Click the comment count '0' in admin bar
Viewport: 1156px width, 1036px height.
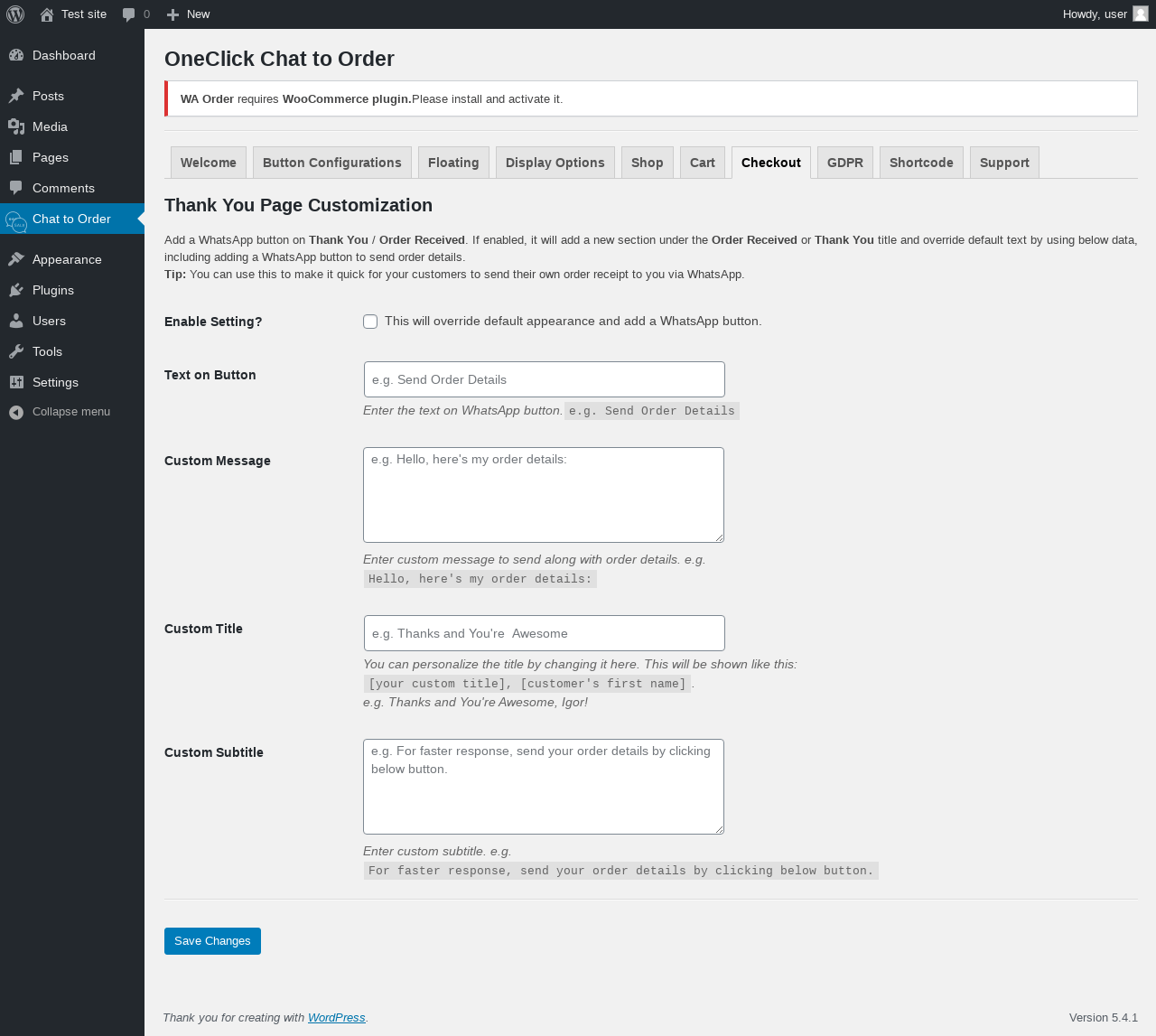coord(146,14)
